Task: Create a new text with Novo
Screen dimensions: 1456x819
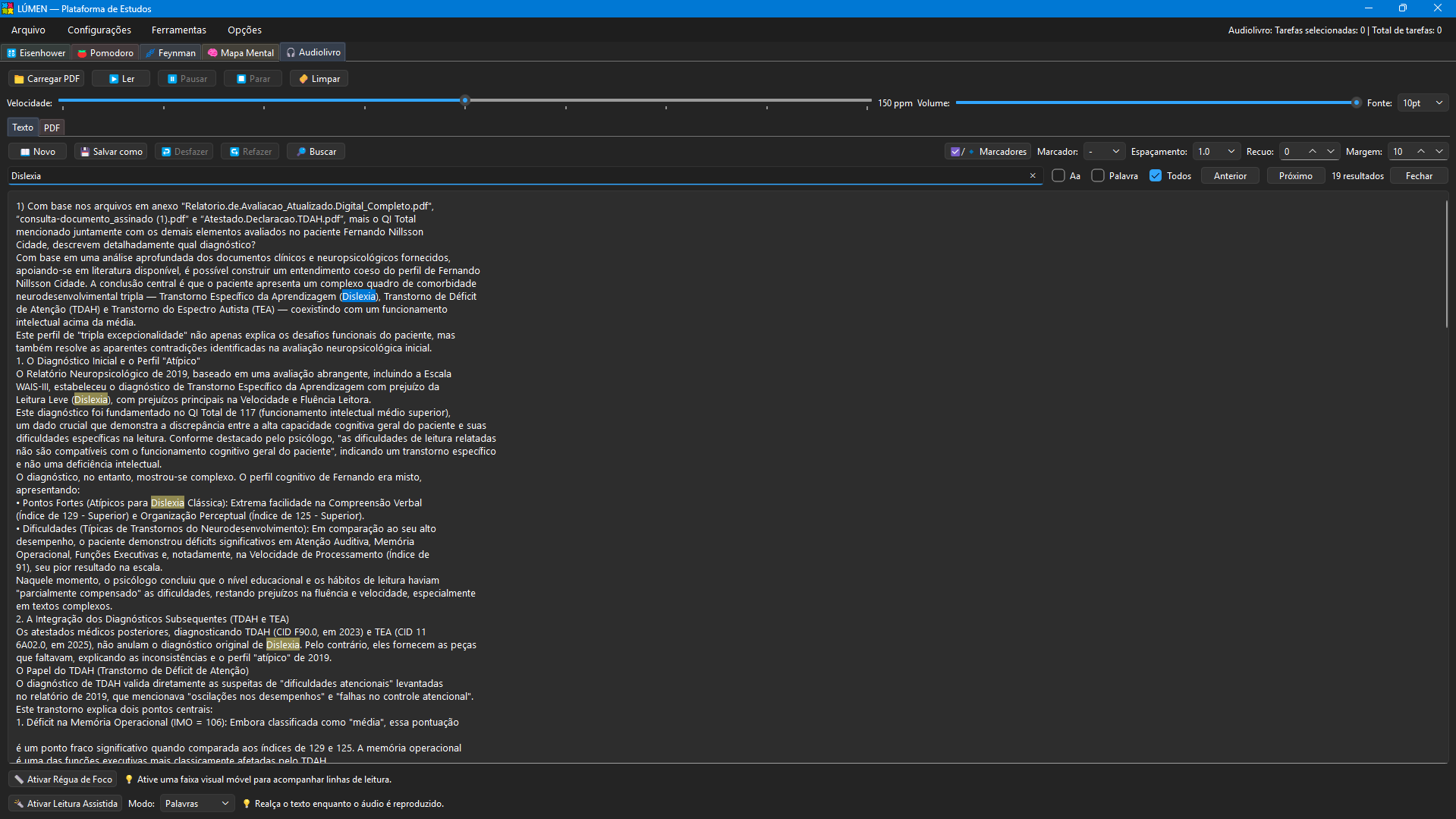Action: (37, 152)
